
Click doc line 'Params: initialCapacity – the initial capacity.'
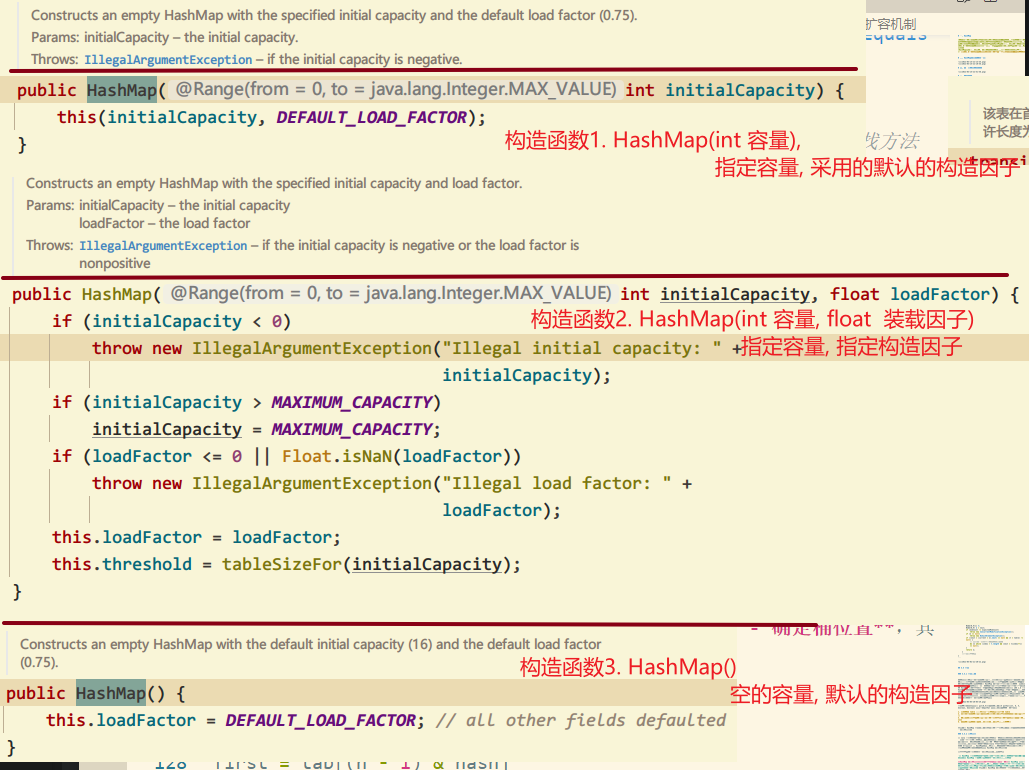pos(165,37)
